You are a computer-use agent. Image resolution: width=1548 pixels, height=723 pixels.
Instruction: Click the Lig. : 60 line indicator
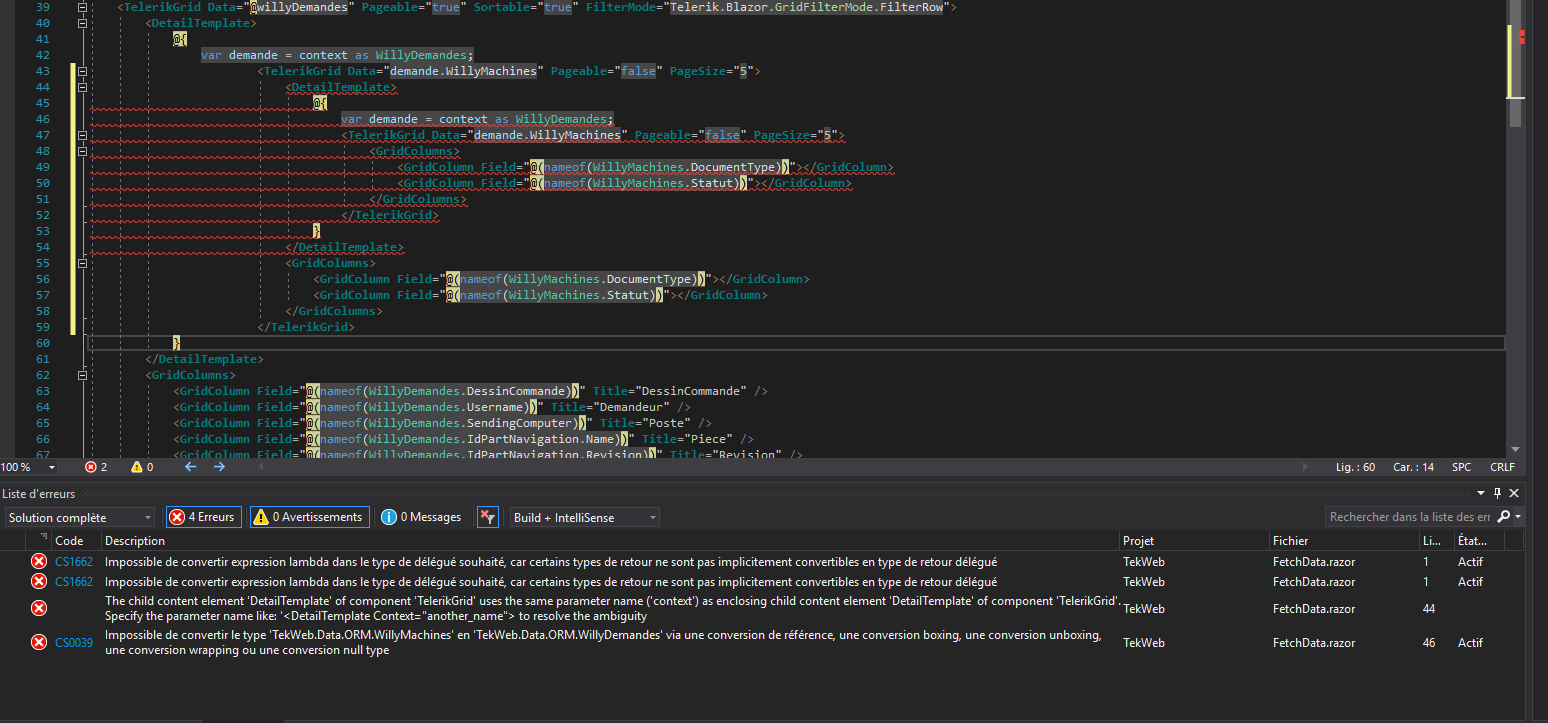pos(1355,467)
